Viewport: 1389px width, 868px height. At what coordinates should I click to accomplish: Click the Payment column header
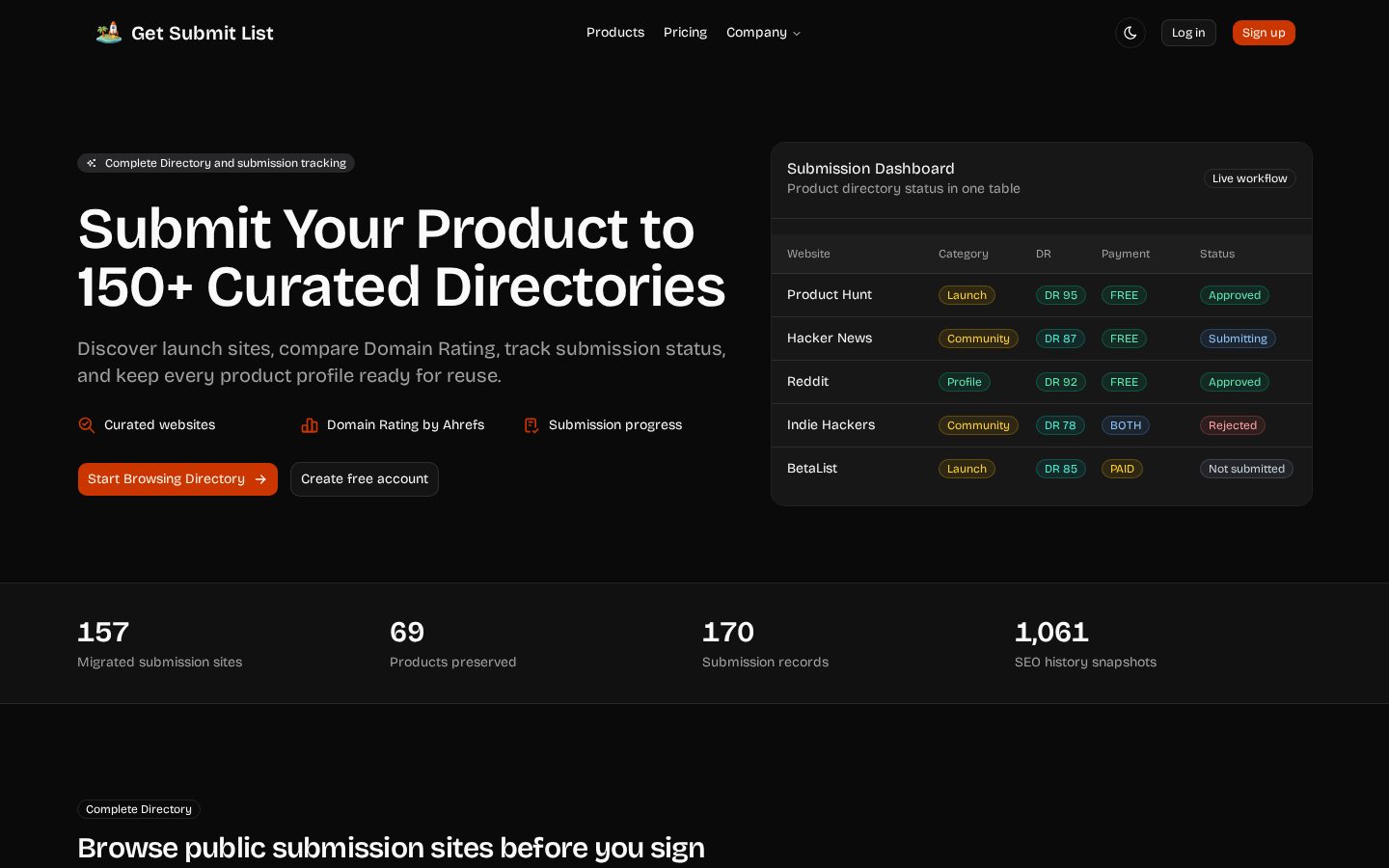coord(1126,254)
